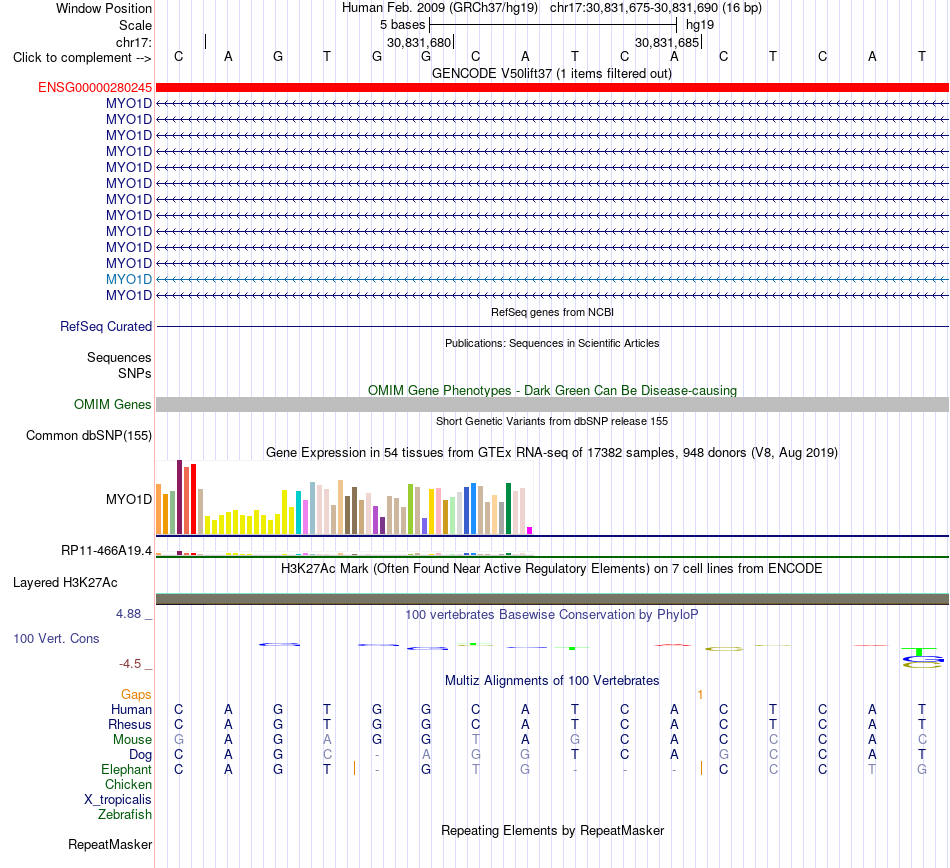Select the red ENSG00000280245 gene bar
This screenshot has height=868, width=950.
click(552, 87)
